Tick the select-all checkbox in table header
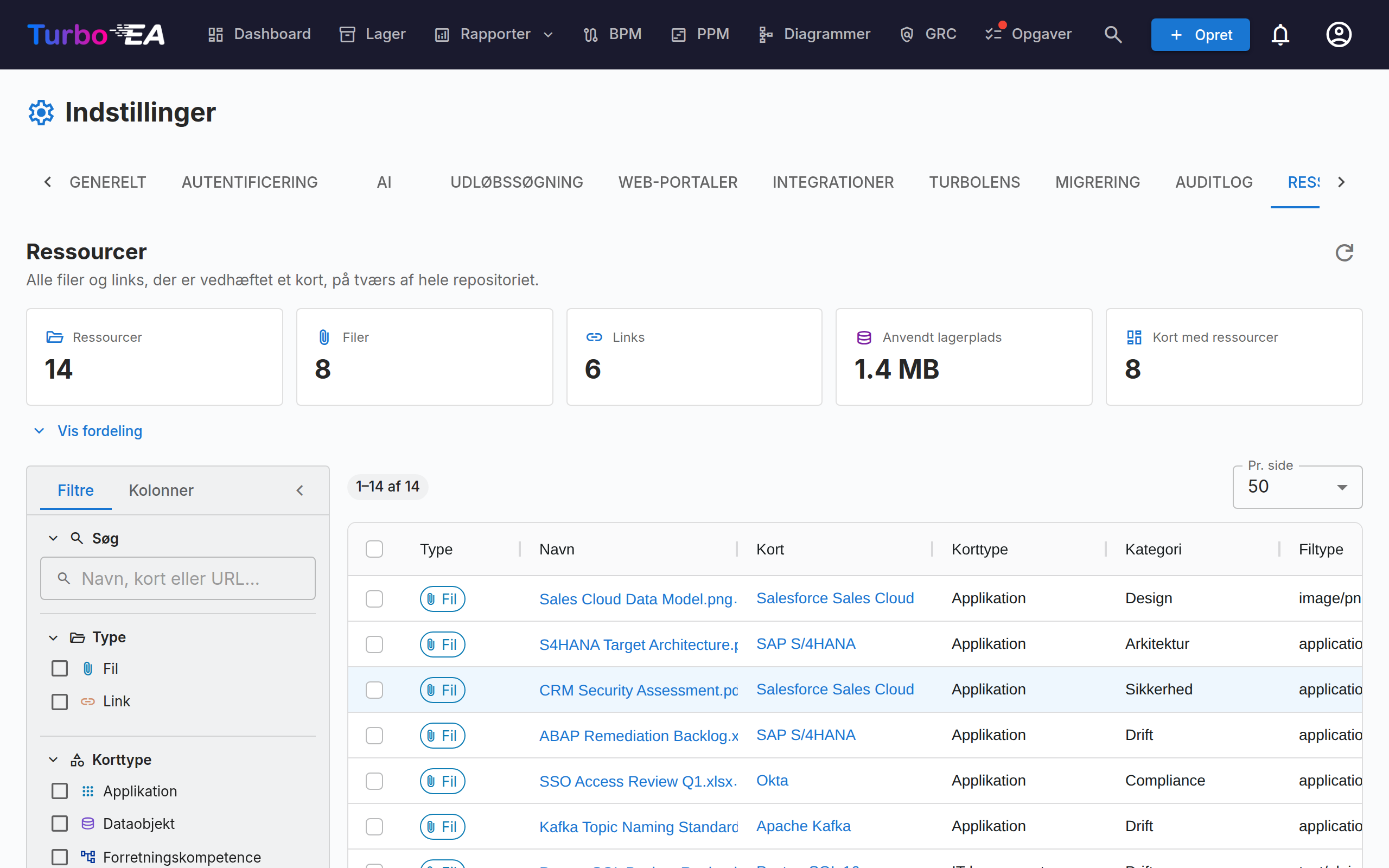 (x=374, y=550)
